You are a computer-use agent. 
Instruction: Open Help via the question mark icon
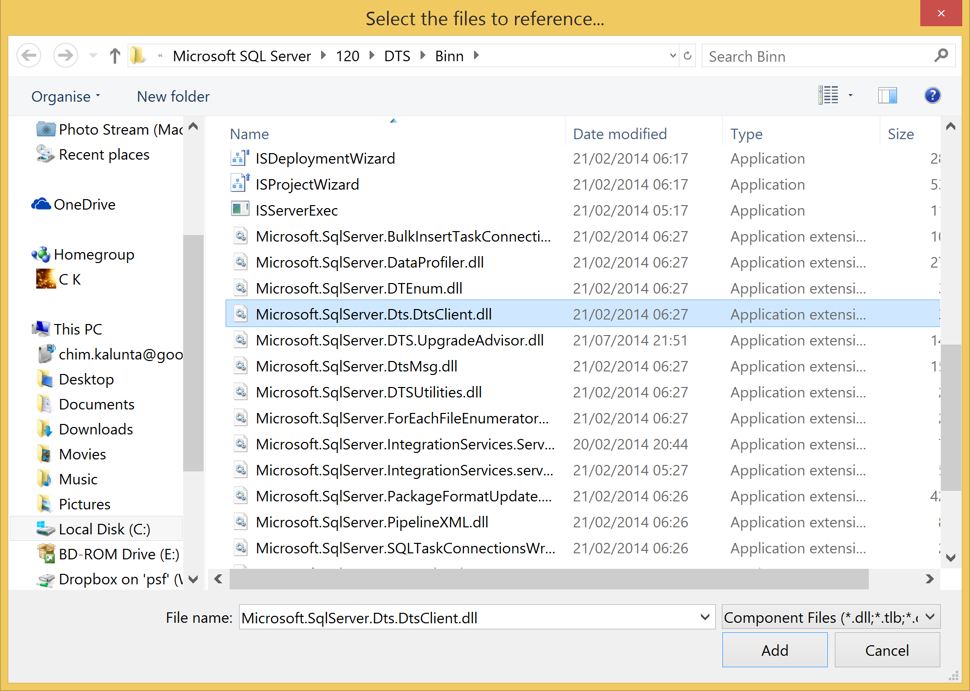pos(931,95)
